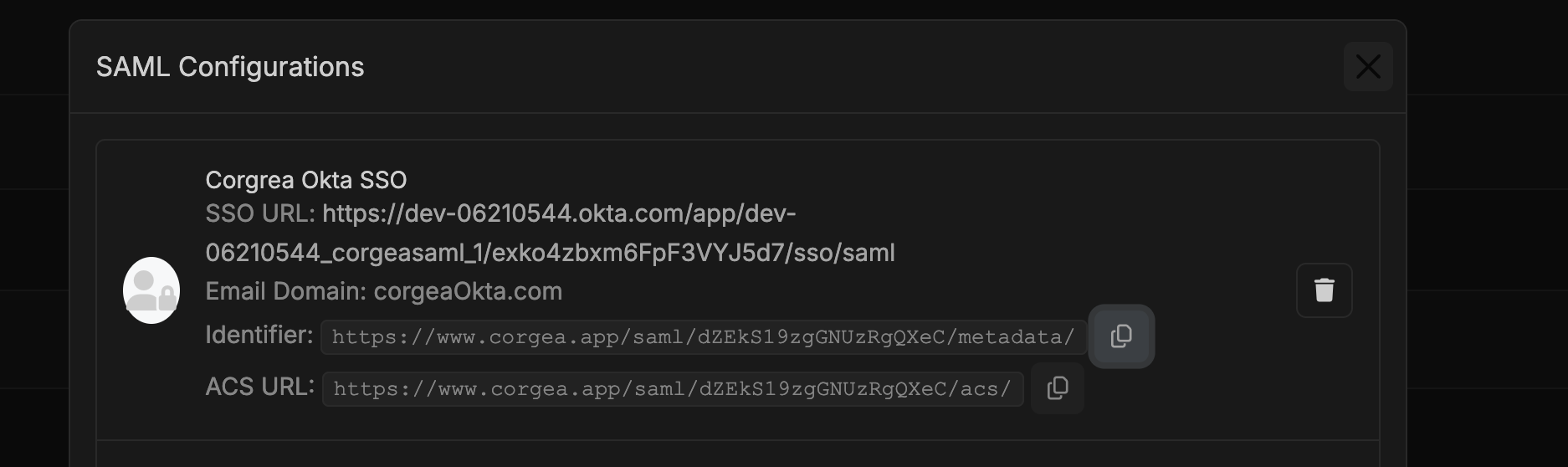Click the Email Domain label
The image size is (1568, 467).
tap(286, 291)
